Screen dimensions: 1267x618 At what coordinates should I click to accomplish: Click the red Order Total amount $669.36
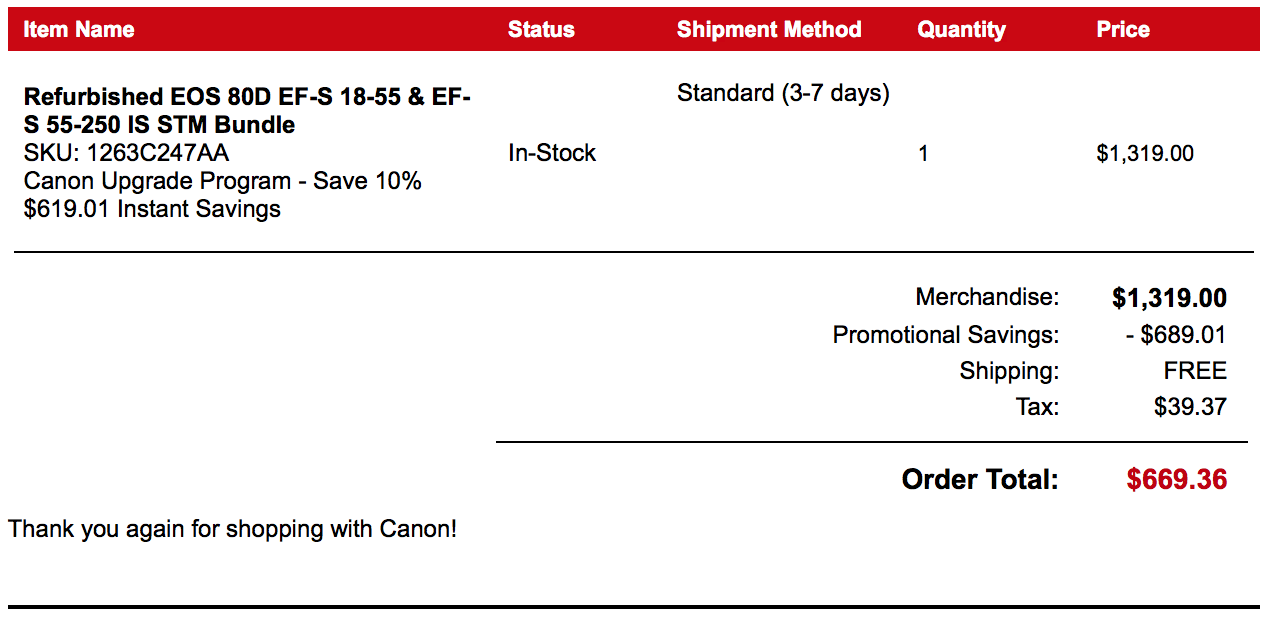click(x=1176, y=480)
